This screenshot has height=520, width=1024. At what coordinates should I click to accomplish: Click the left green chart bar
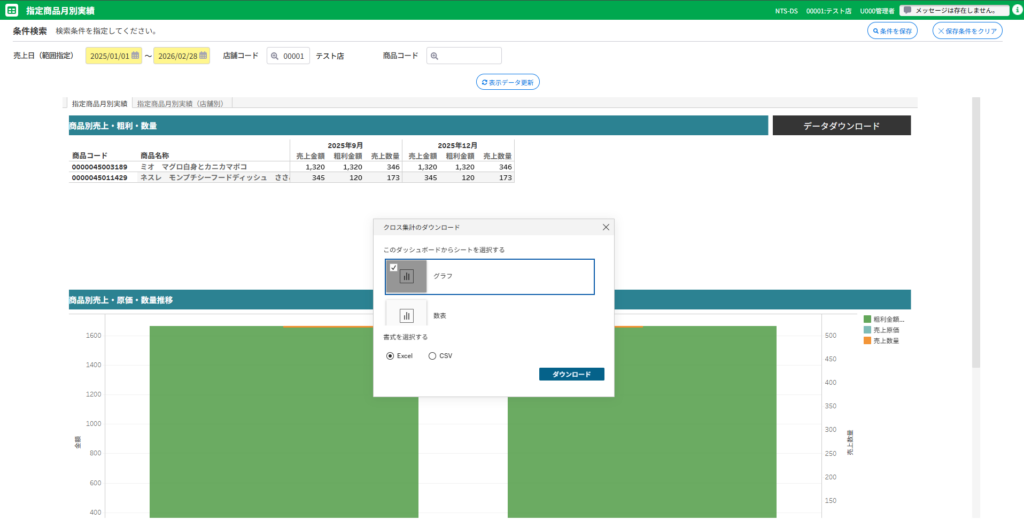(284, 422)
